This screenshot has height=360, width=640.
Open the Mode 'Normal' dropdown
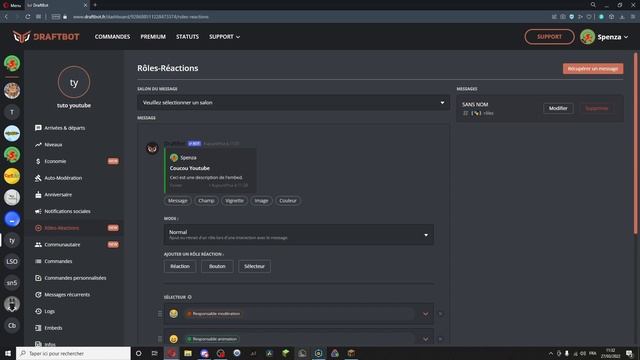[299, 235]
